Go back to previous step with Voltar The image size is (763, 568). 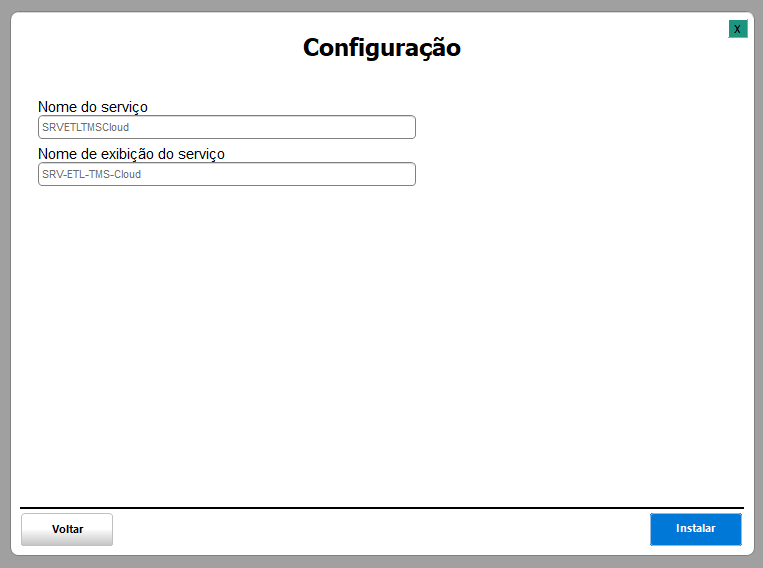coord(67,529)
